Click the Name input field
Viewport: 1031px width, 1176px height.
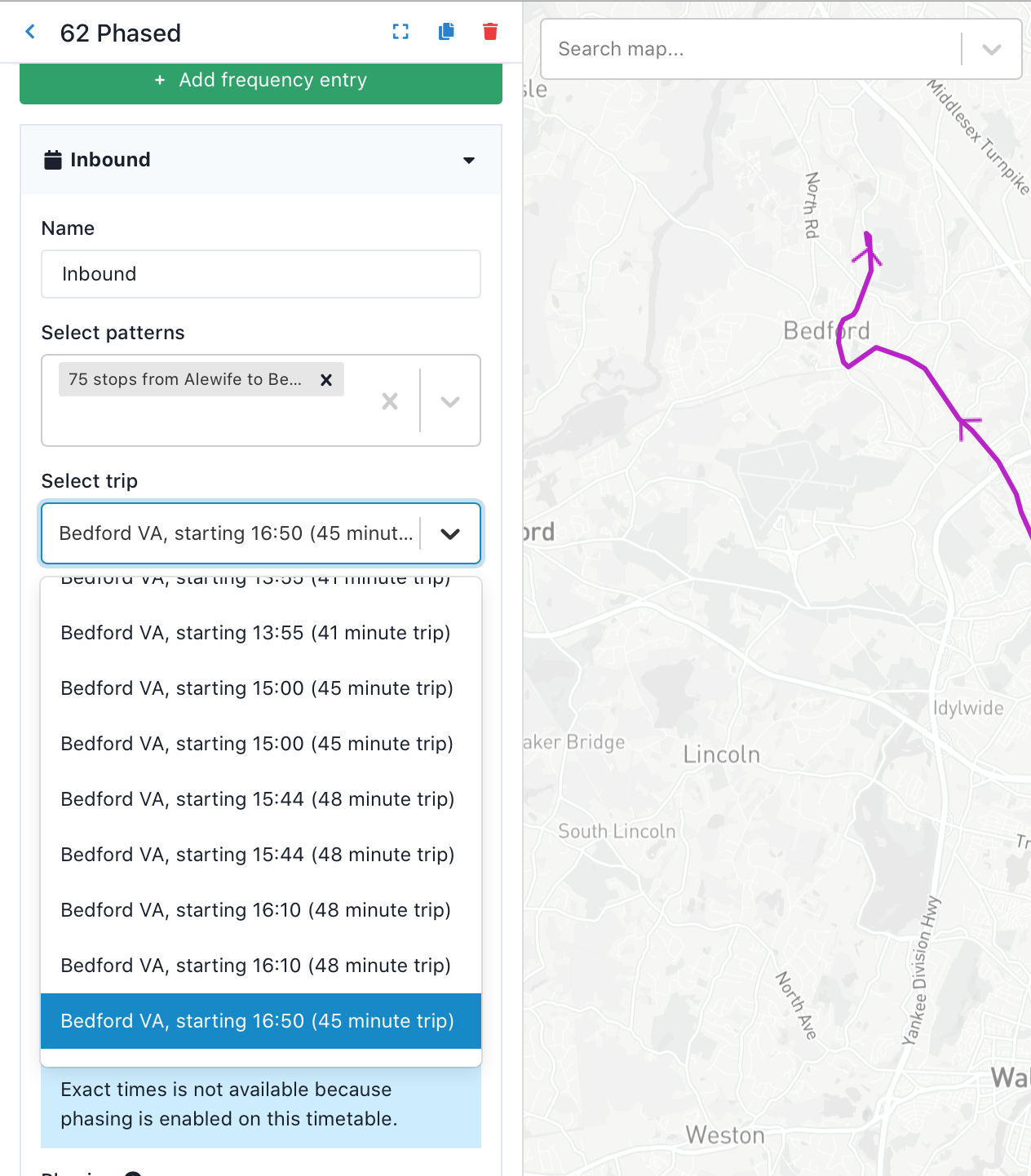click(x=261, y=274)
